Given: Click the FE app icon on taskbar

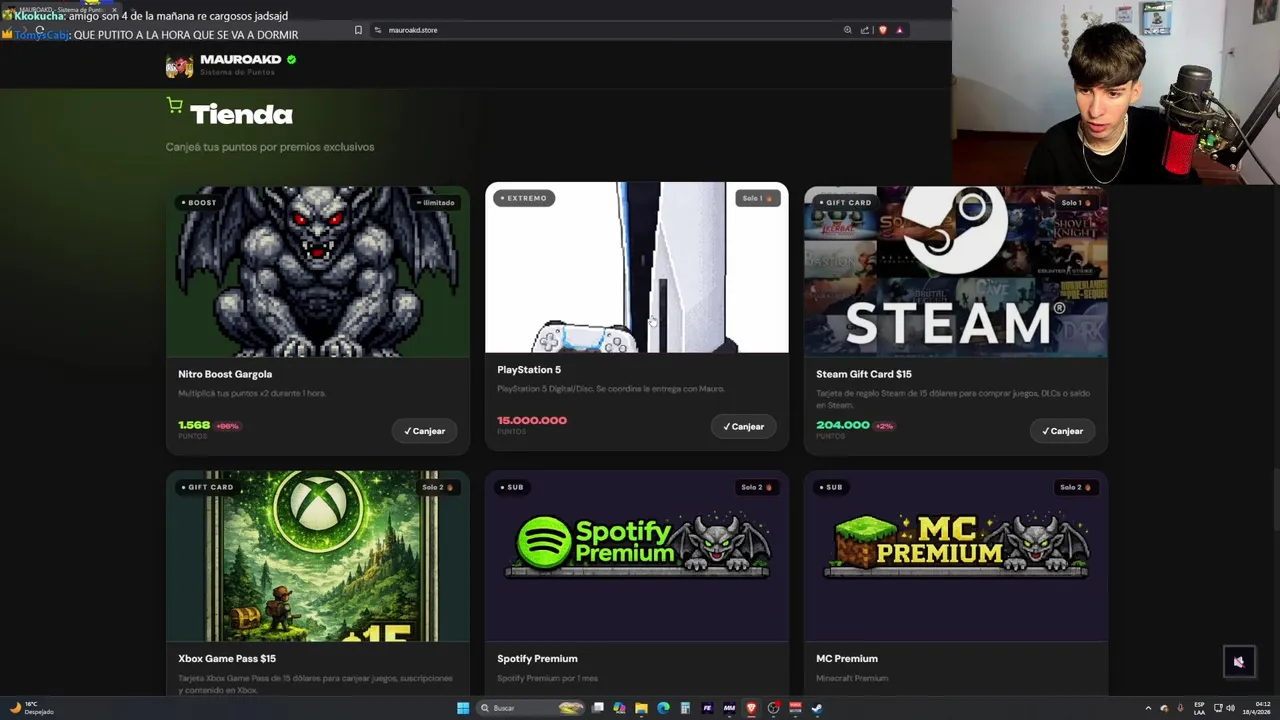Looking at the screenshot, I should (x=707, y=708).
